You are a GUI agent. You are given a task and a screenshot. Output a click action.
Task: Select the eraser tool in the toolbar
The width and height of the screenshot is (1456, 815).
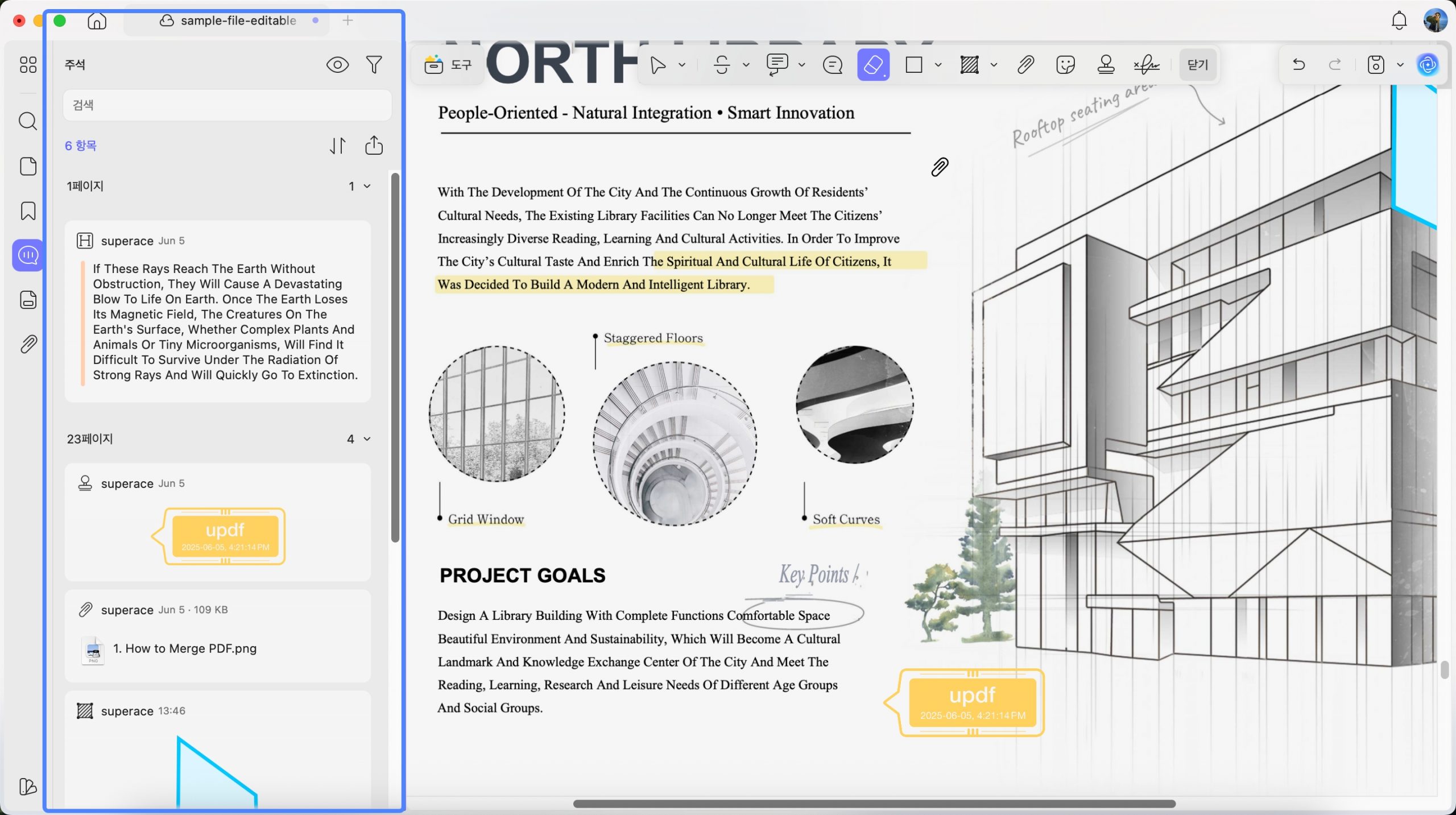[873, 65]
